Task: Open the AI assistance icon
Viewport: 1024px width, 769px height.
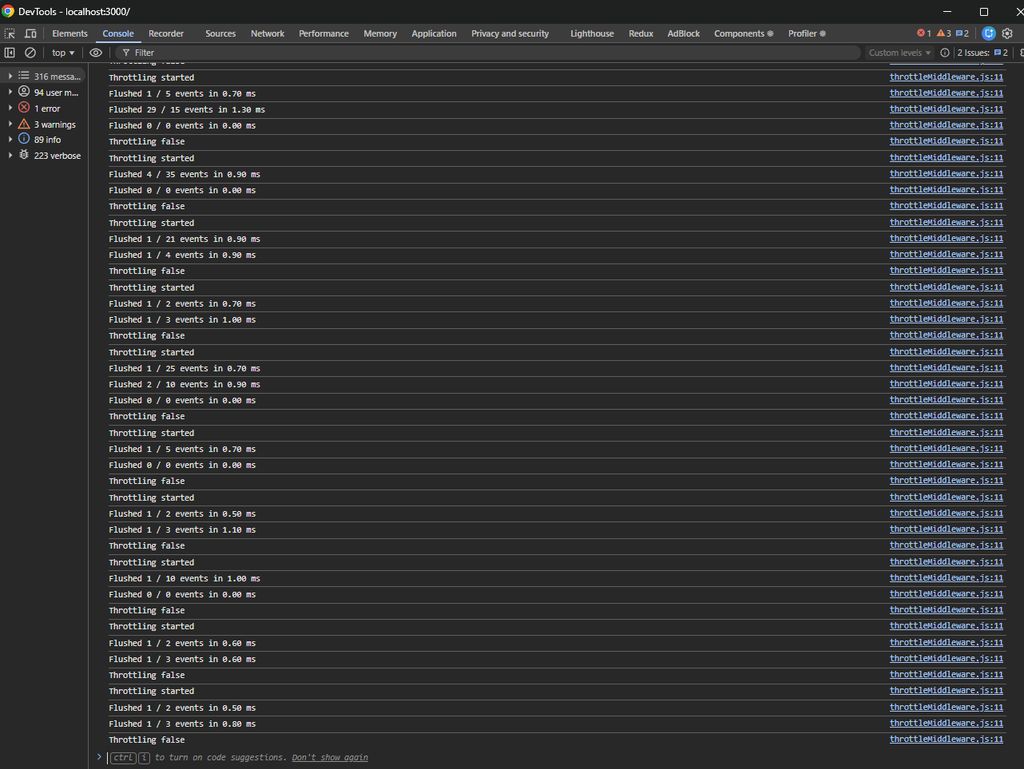Action: tap(988, 33)
